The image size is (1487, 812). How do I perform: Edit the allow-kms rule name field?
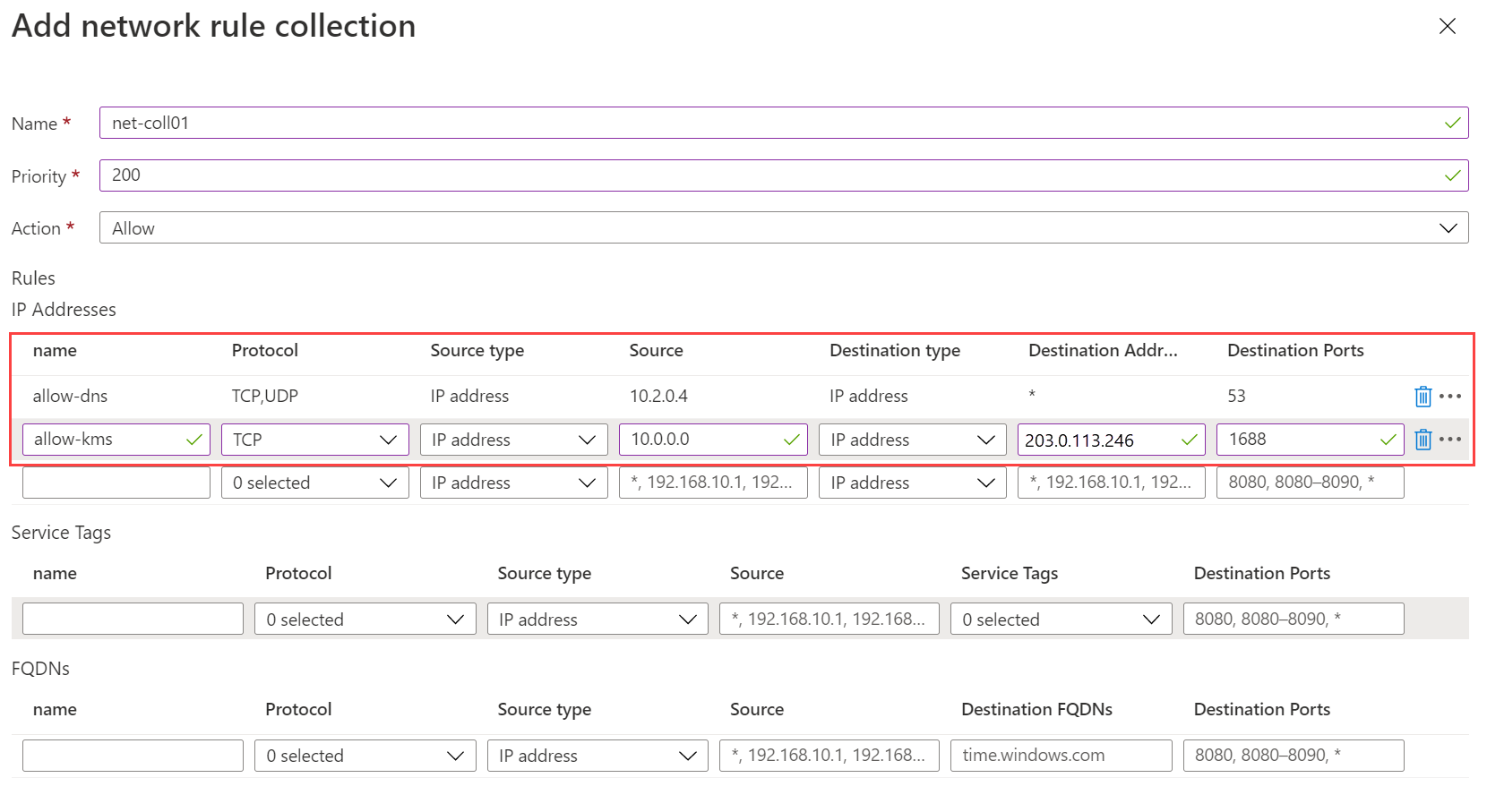116,440
